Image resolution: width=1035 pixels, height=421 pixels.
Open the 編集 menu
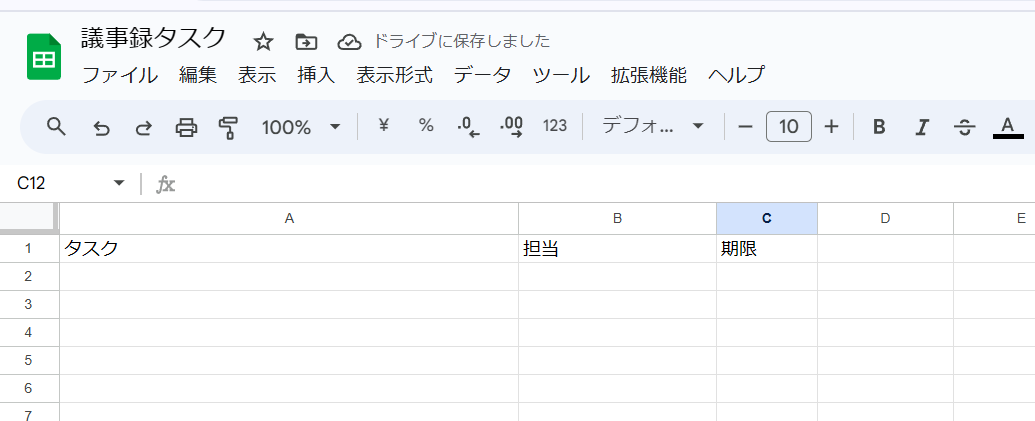[x=198, y=75]
